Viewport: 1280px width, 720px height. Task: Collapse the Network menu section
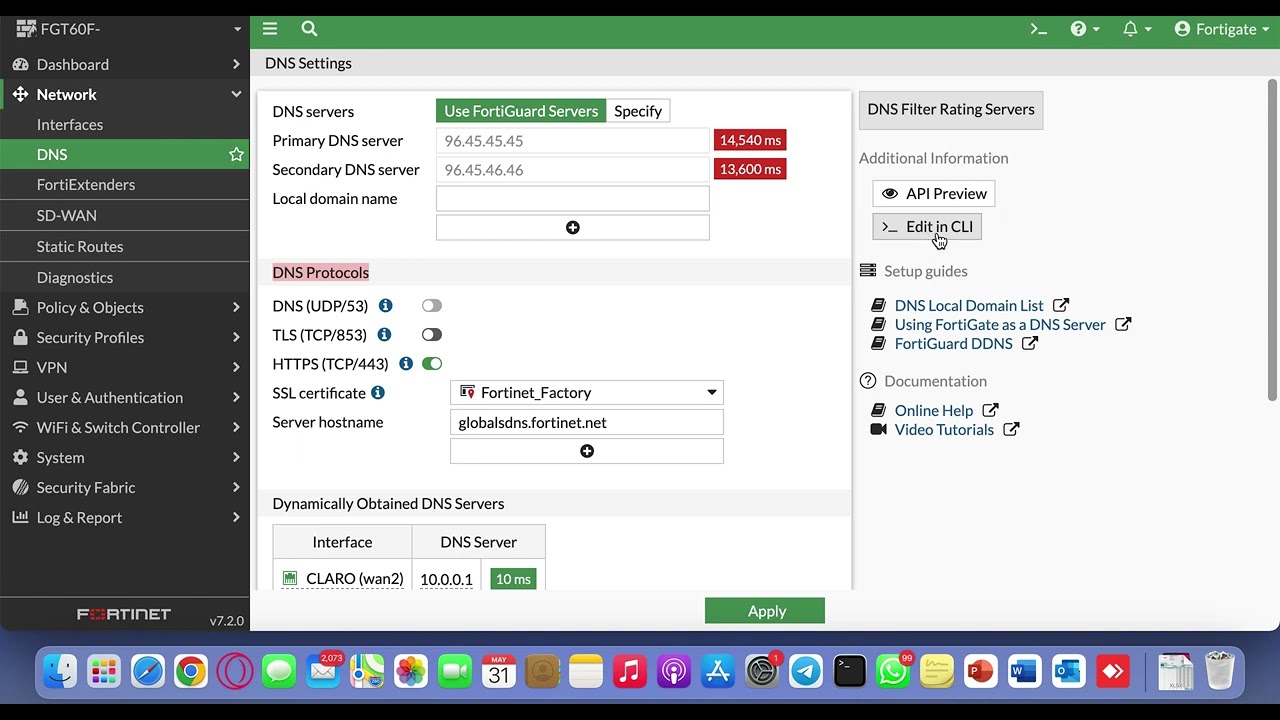coord(125,94)
